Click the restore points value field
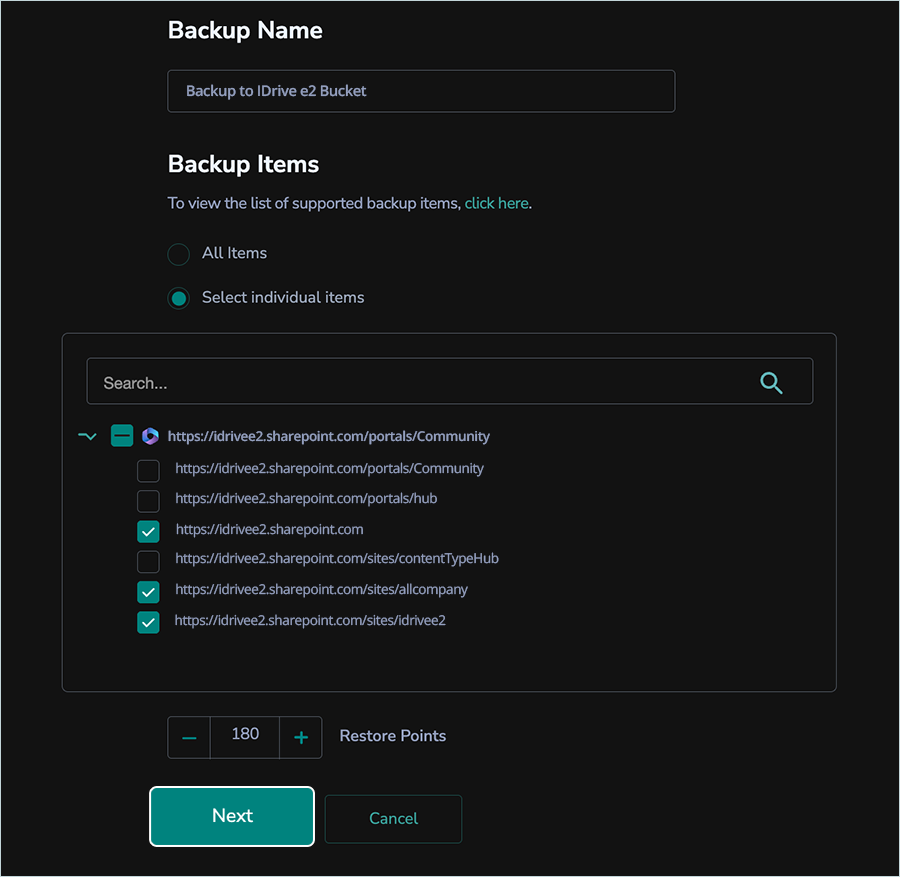The height and width of the screenshot is (877, 900). coord(245,735)
